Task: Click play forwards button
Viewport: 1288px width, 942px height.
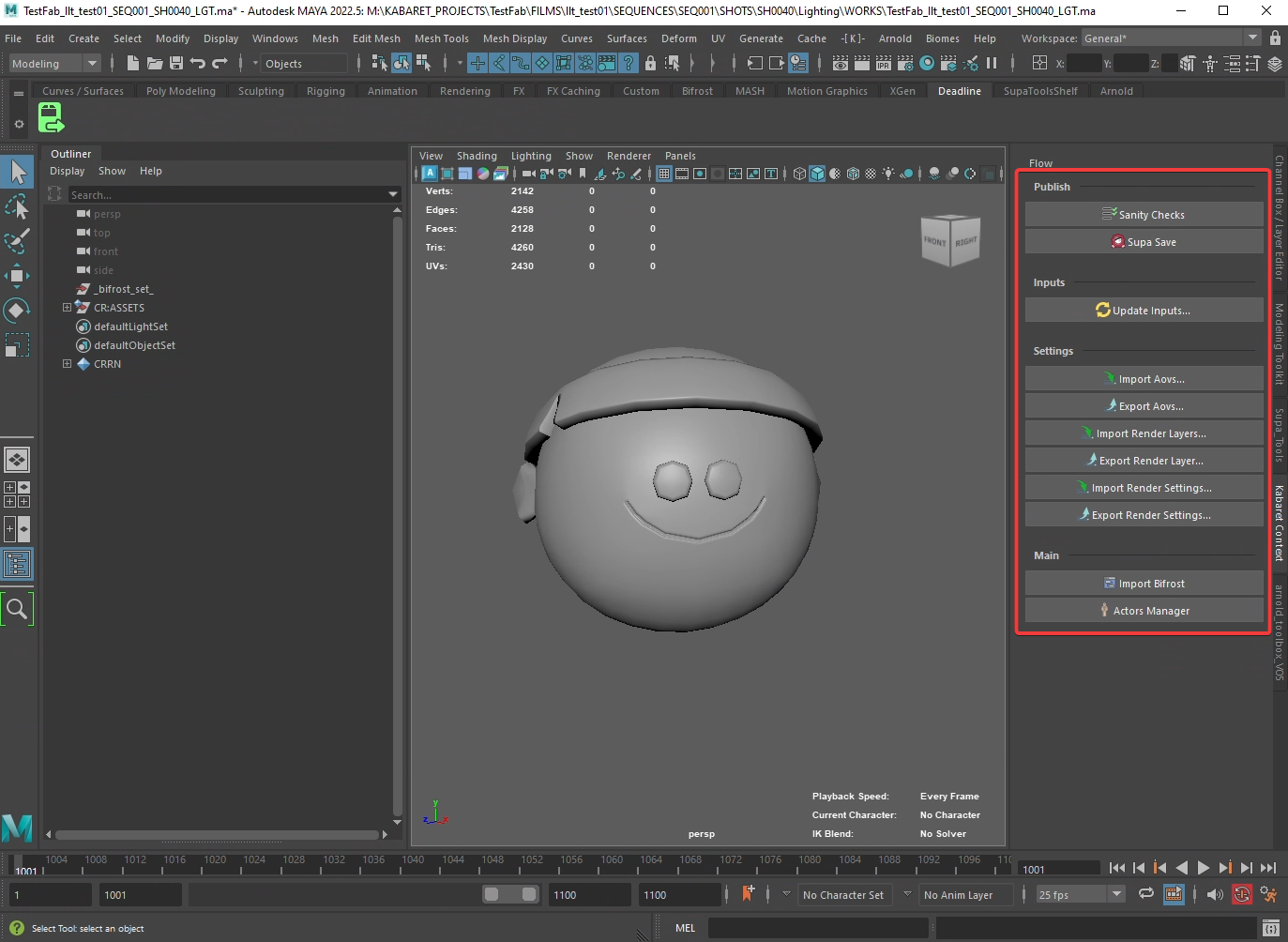Action: 1204,868
